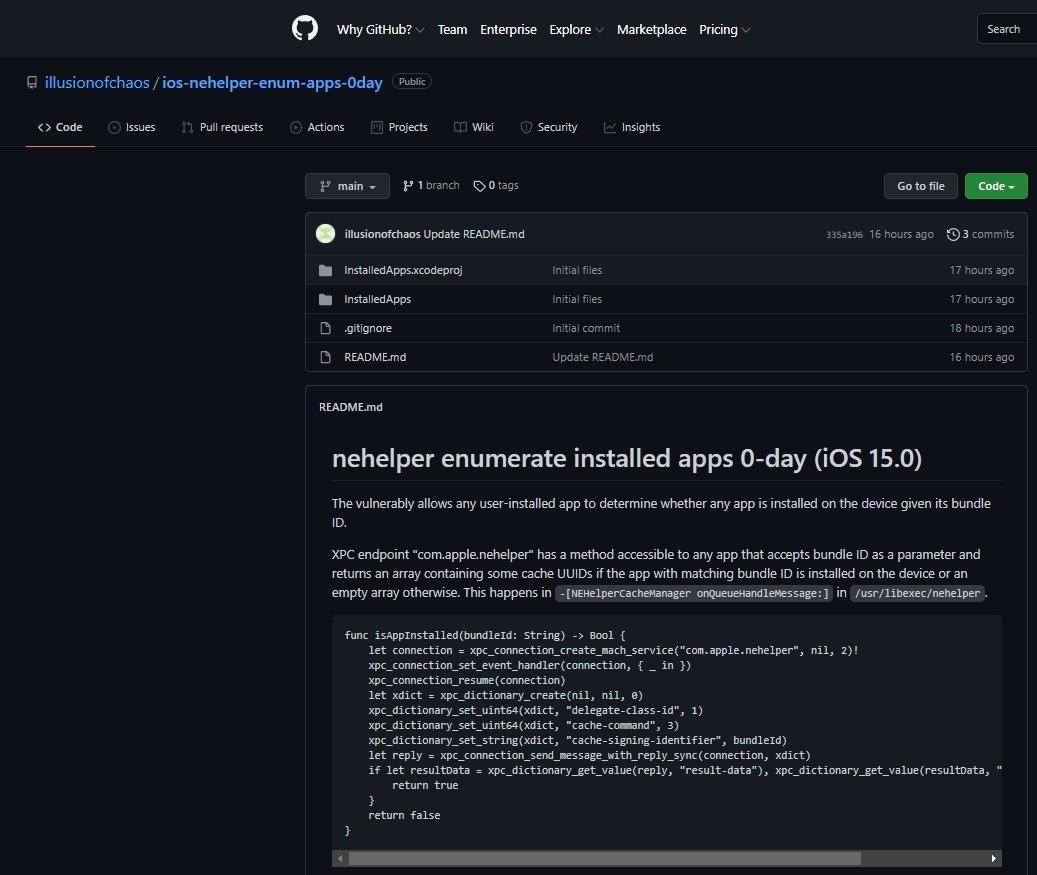Click the Search input field
Viewport: 1037px width, 875px height.
(1007, 29)
